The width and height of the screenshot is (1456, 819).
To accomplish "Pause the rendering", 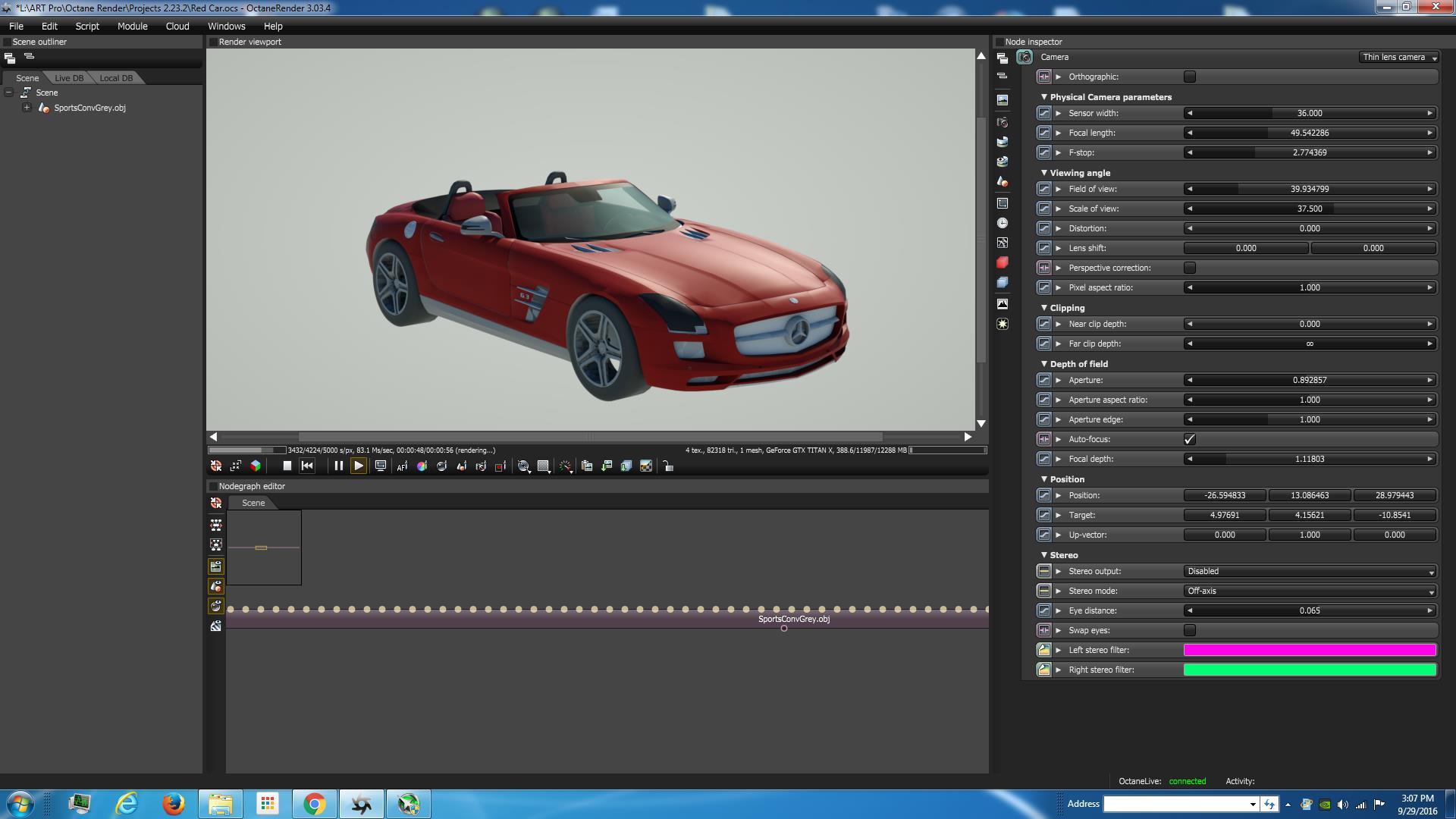I will [x=338, y=466].
